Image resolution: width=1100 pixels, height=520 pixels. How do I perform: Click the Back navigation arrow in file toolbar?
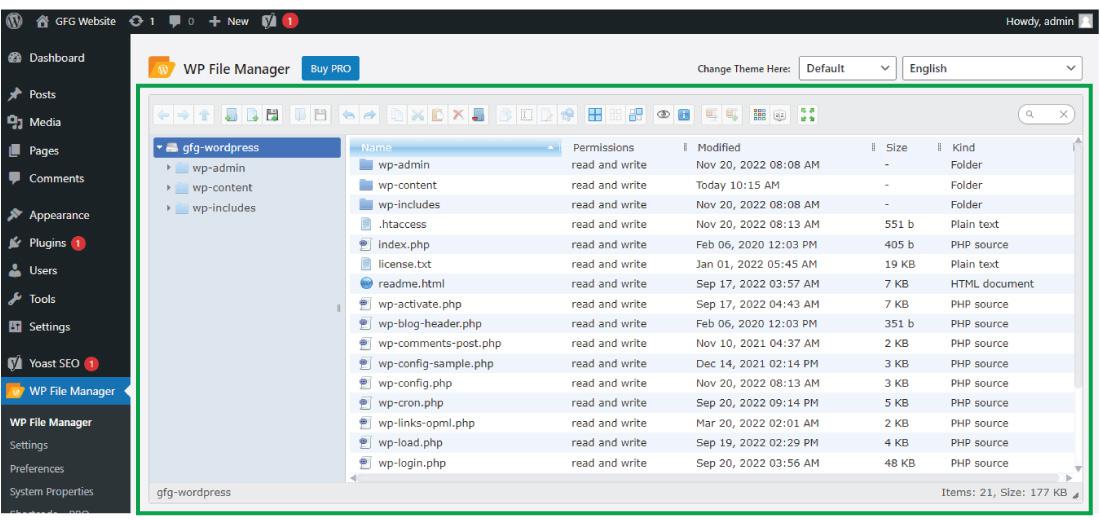coord(163,114)
